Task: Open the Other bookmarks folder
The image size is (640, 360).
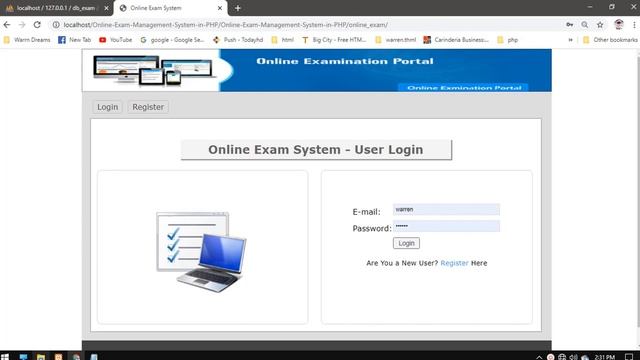Action: 610,40
